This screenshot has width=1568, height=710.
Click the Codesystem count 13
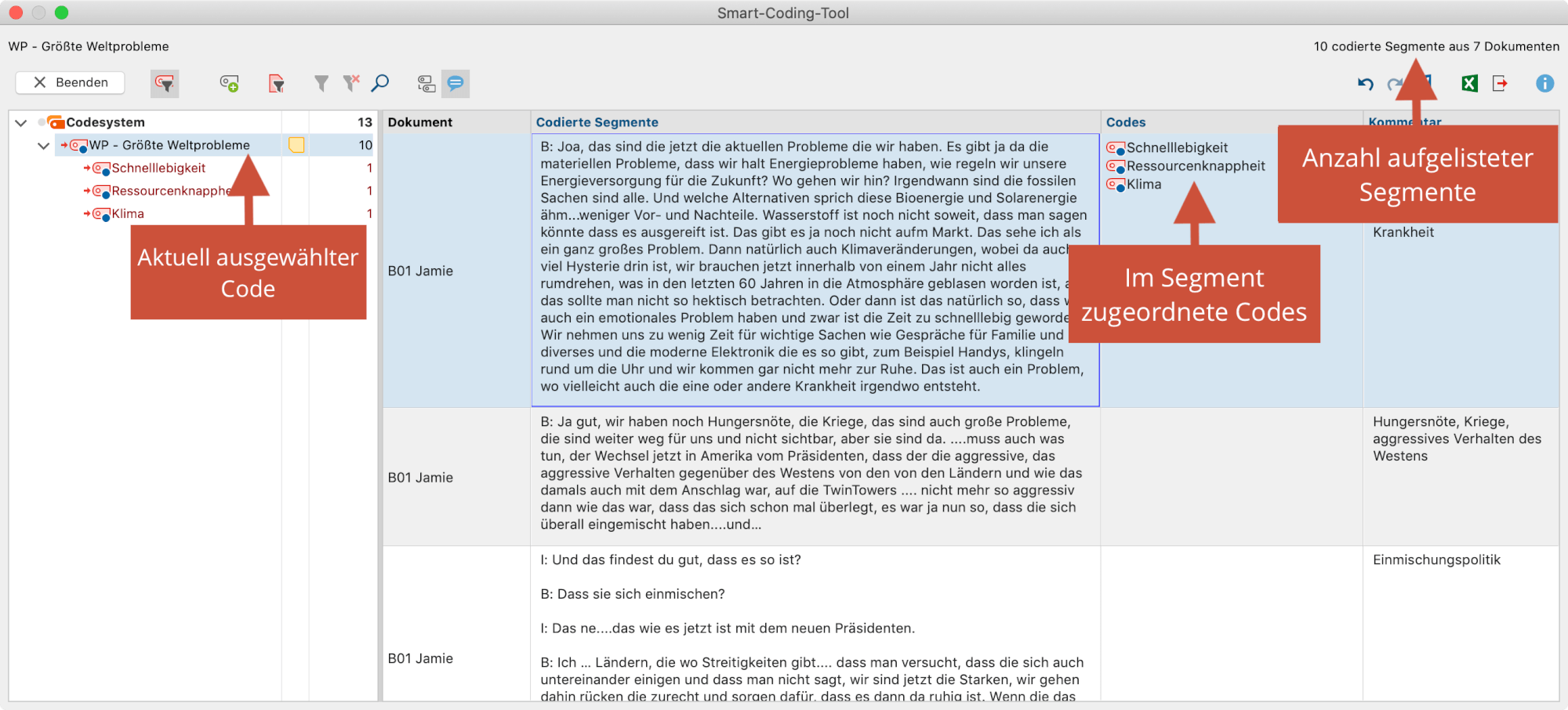(365, 122)
